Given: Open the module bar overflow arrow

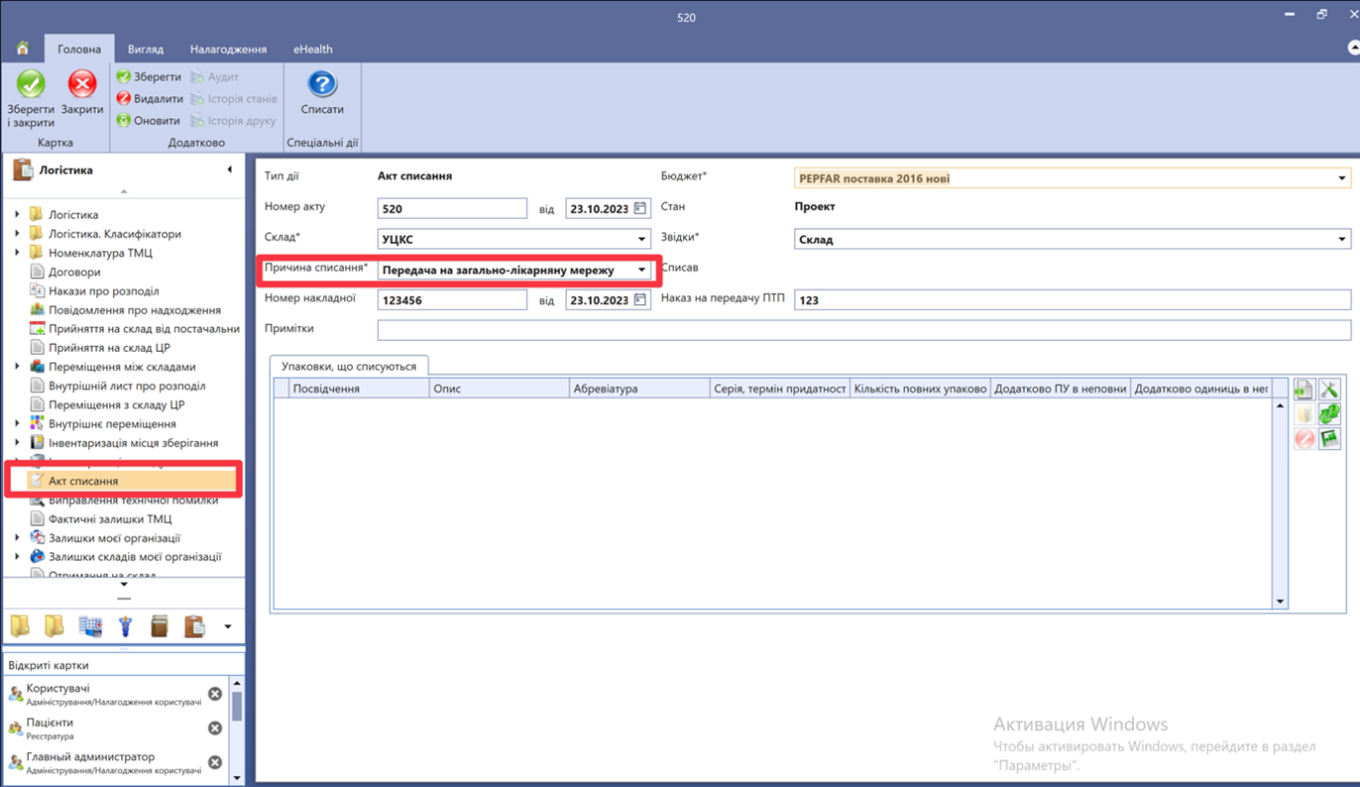Looking at the screenshot, I should [228, 628].
